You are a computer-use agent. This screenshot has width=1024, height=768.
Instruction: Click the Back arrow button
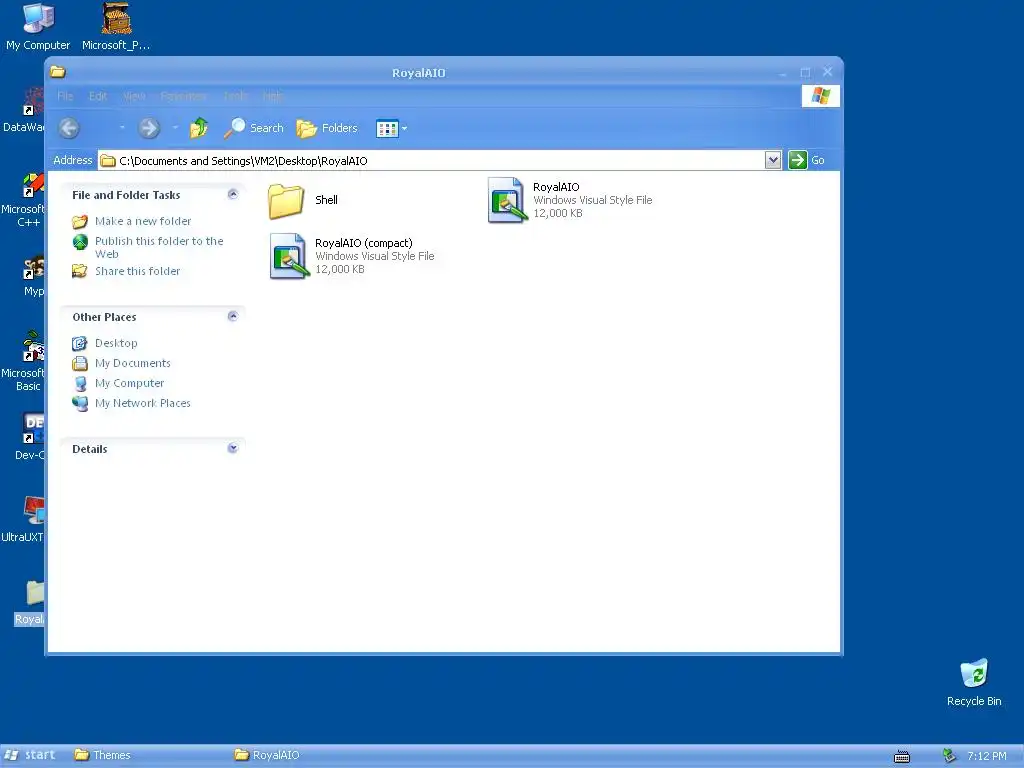[x=69, y=128]
